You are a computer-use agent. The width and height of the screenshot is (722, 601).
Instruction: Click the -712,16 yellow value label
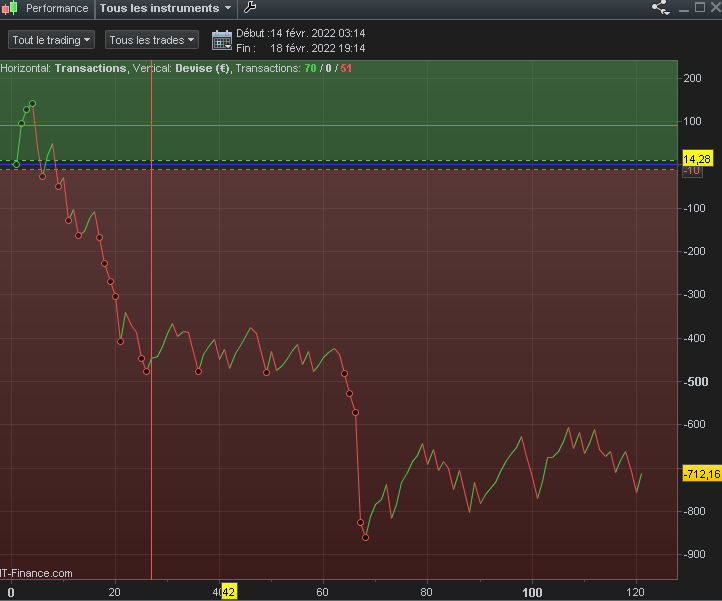[702, 474]
